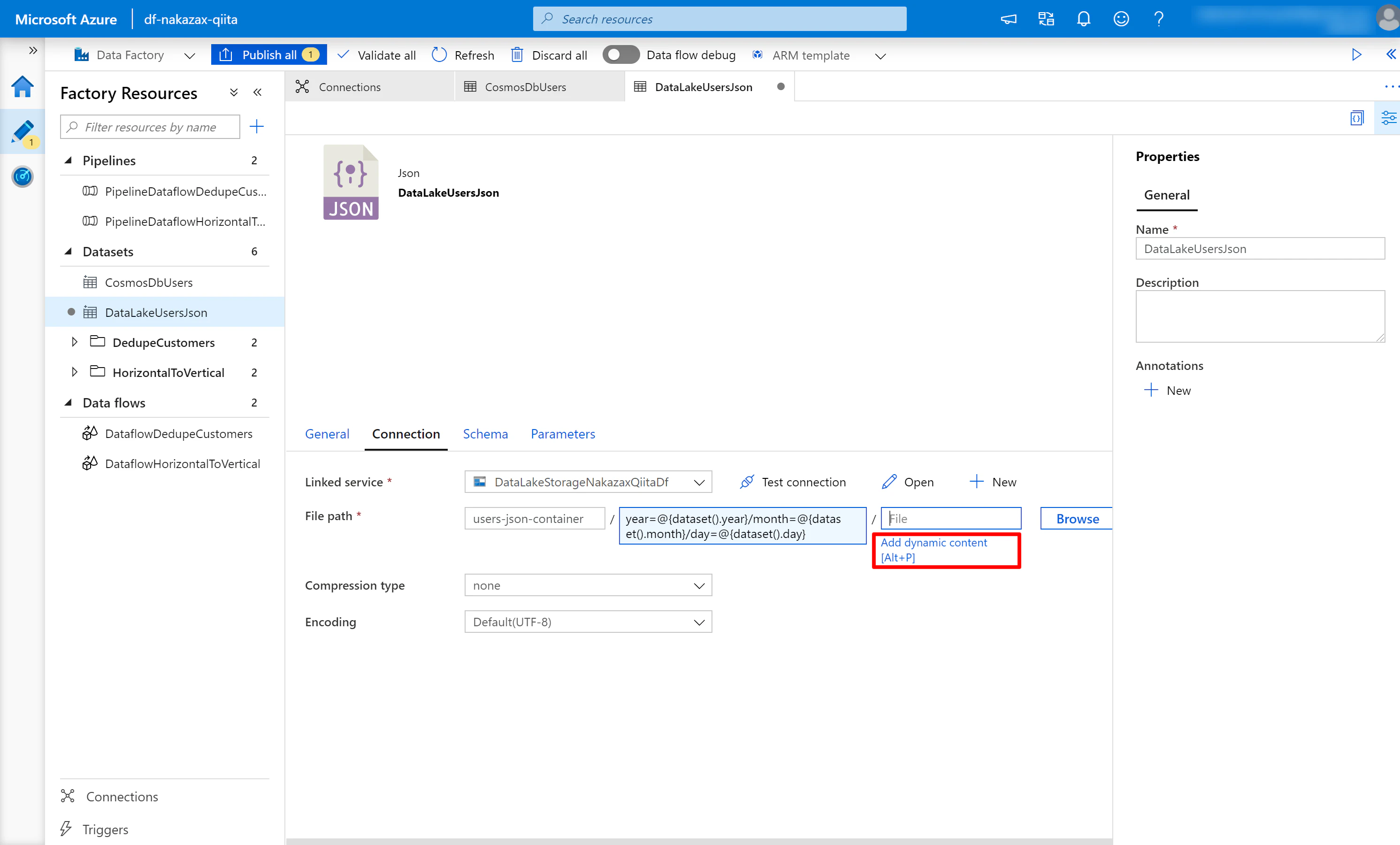The width and height of the screenshot is (1400, 845).
Task: Click the JSON code view icon
Action: (x=1357, y=118)
